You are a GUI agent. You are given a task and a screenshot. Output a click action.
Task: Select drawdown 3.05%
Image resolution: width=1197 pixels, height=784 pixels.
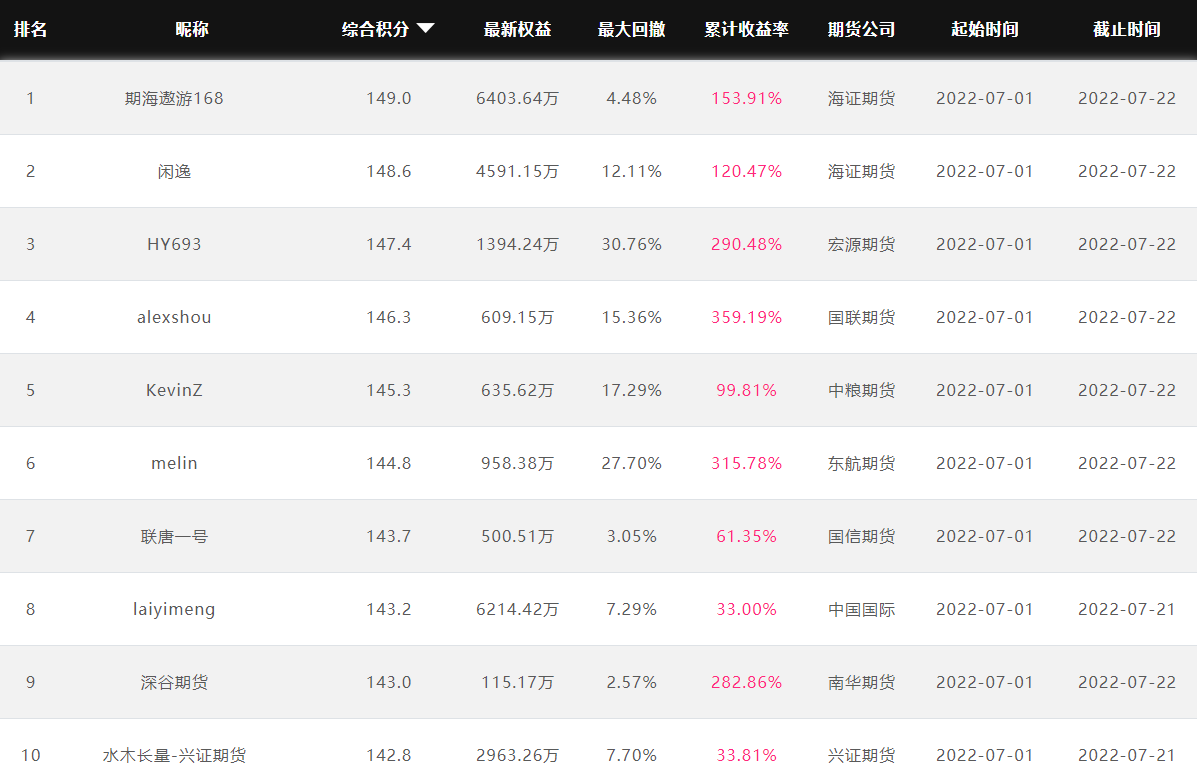[x=631, y=536]
